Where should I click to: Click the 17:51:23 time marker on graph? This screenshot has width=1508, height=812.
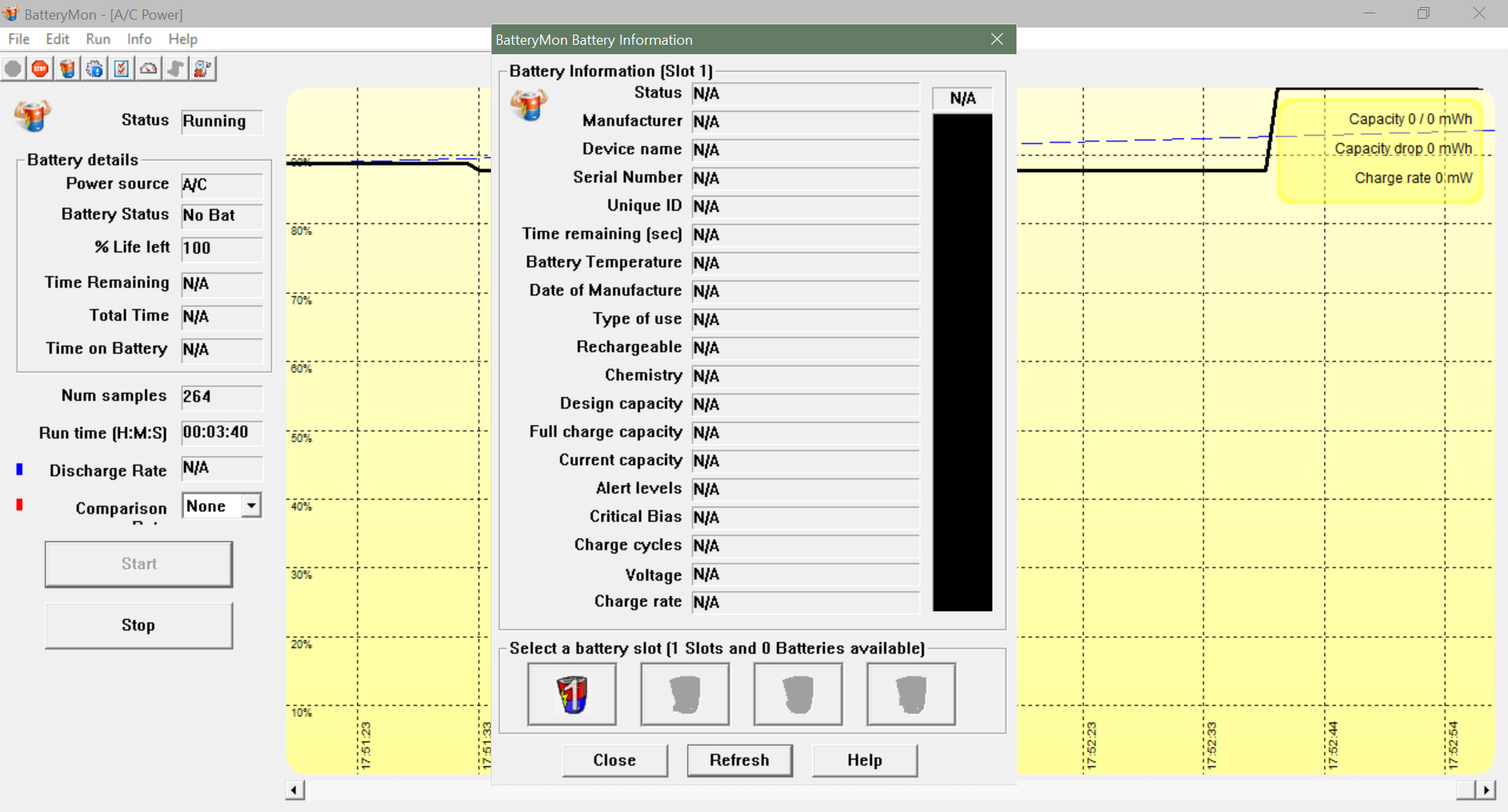pyautogui.click(x=365, y=745)
